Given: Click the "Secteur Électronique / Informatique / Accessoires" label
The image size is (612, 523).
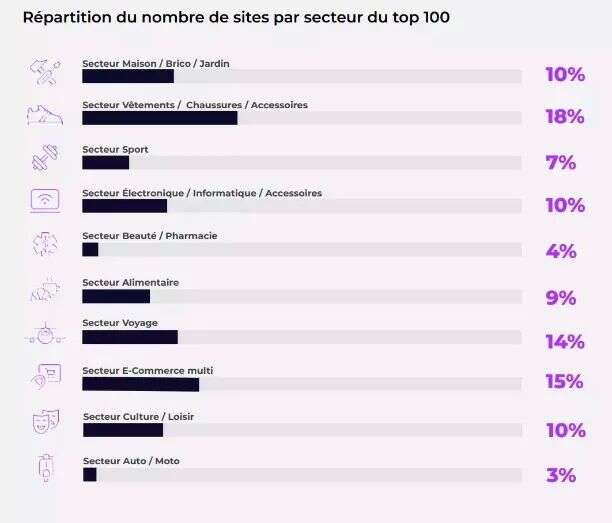Looking at the screenshot, I should [x=202, y=193].
